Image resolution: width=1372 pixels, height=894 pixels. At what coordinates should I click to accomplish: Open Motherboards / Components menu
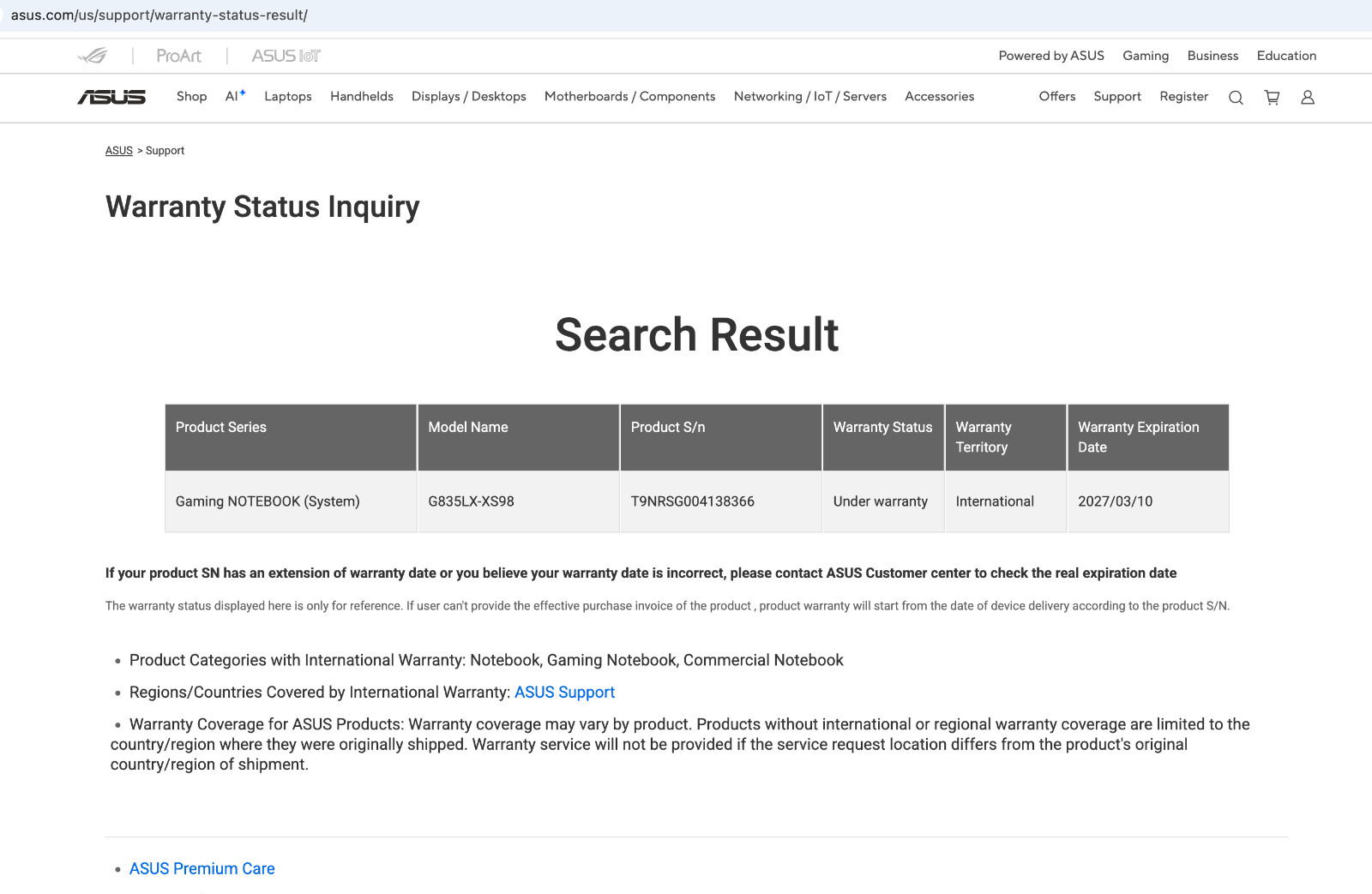point(629,97)
